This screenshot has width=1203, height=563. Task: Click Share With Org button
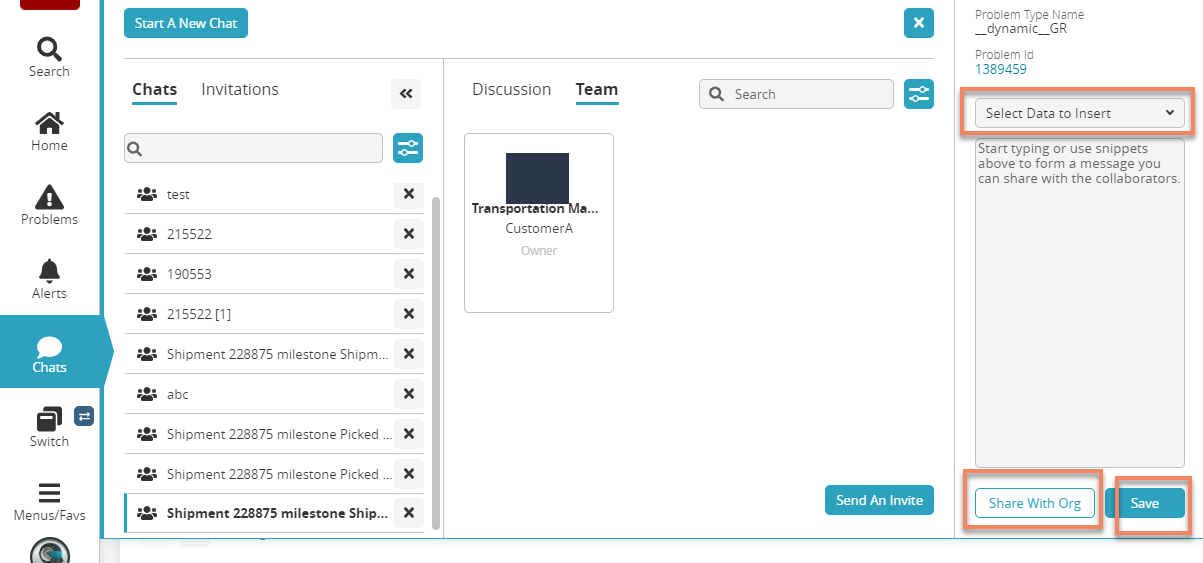tap(1034, 503)
